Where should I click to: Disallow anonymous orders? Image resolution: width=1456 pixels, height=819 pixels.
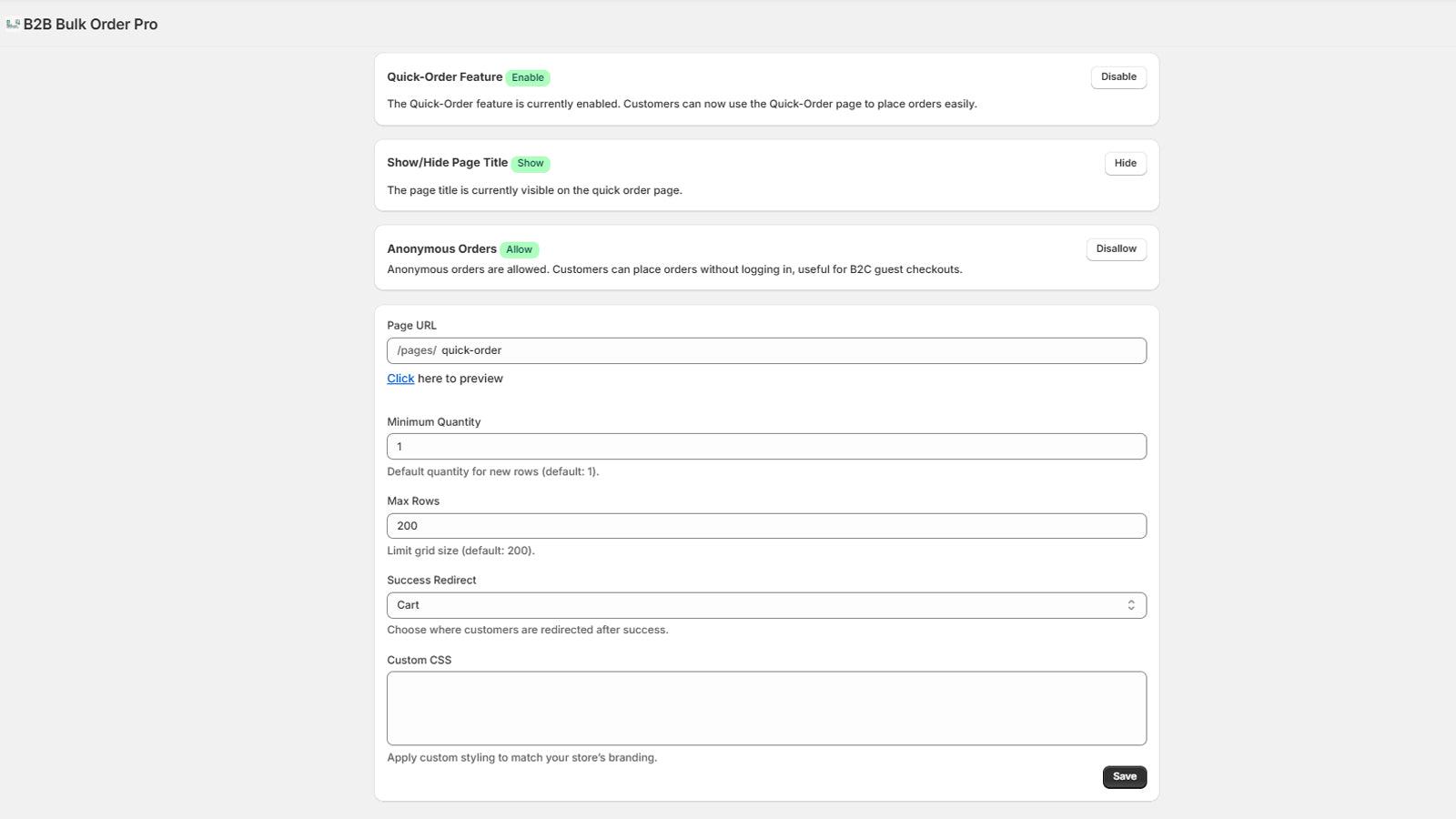tap(1116, 248)
